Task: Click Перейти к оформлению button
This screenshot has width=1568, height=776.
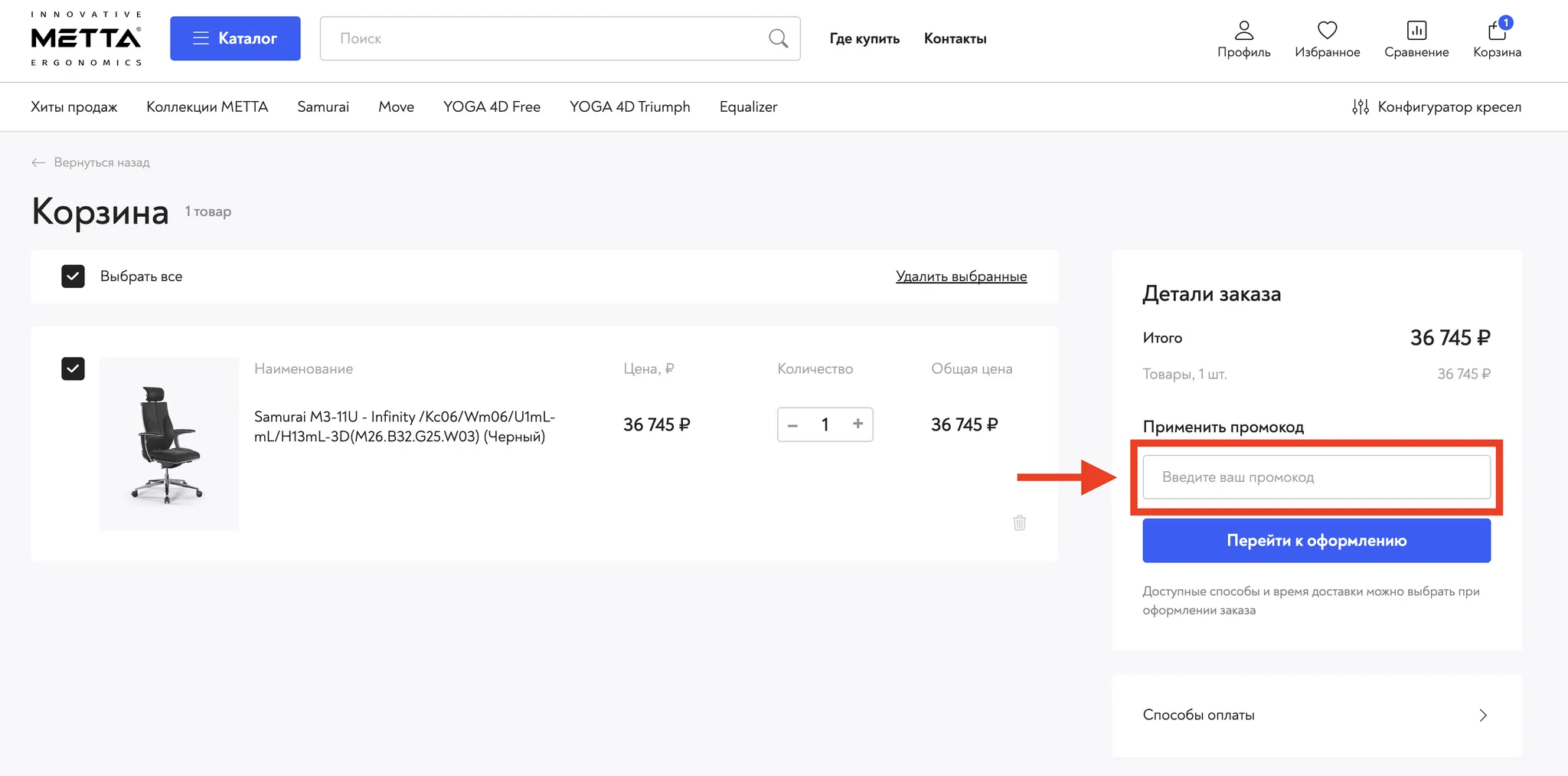Action: (1316, 541)
